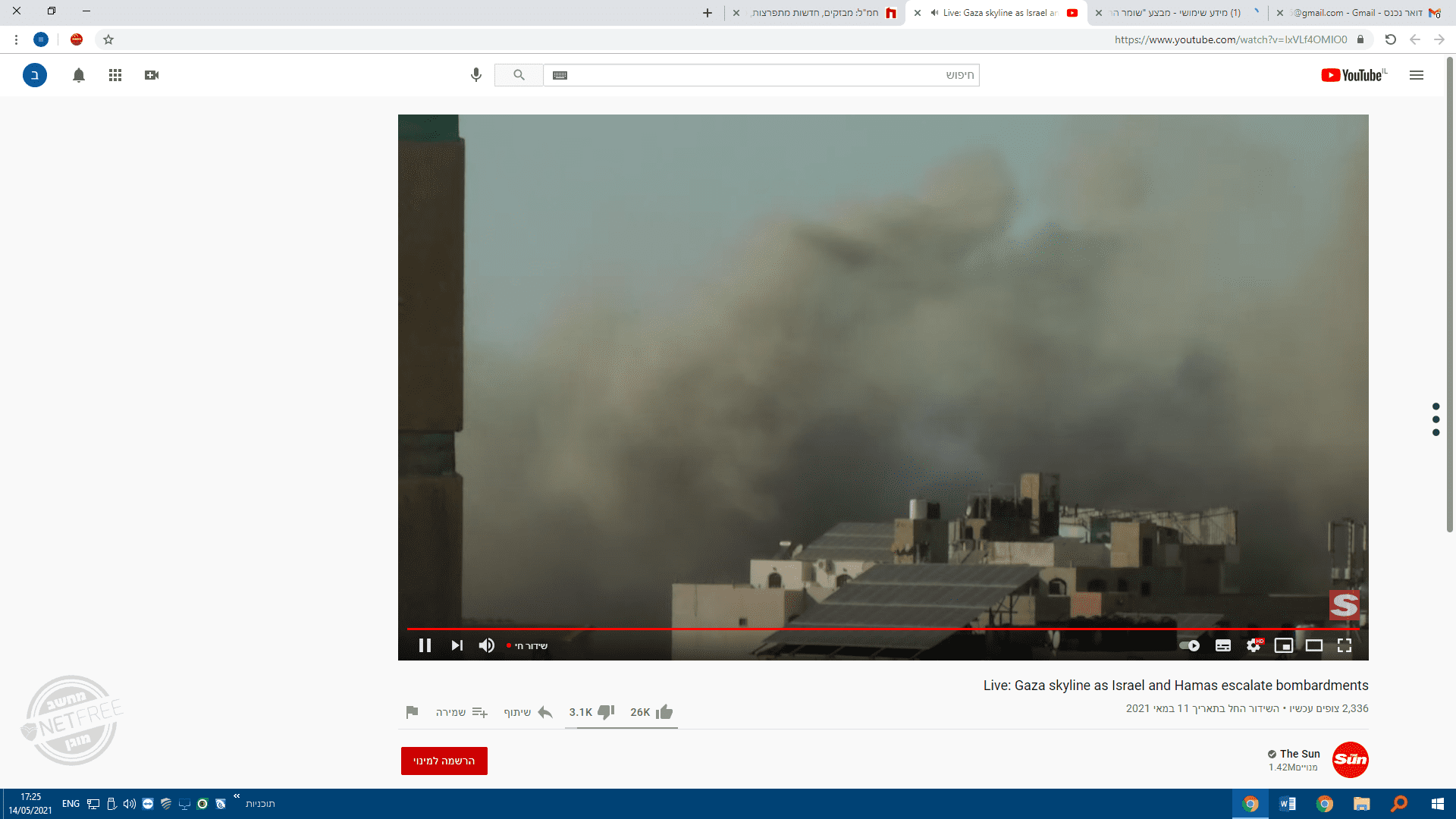Enter fullscreen mode
1456x819 pixels.
pyautogui.click(x=1345, y=645)
